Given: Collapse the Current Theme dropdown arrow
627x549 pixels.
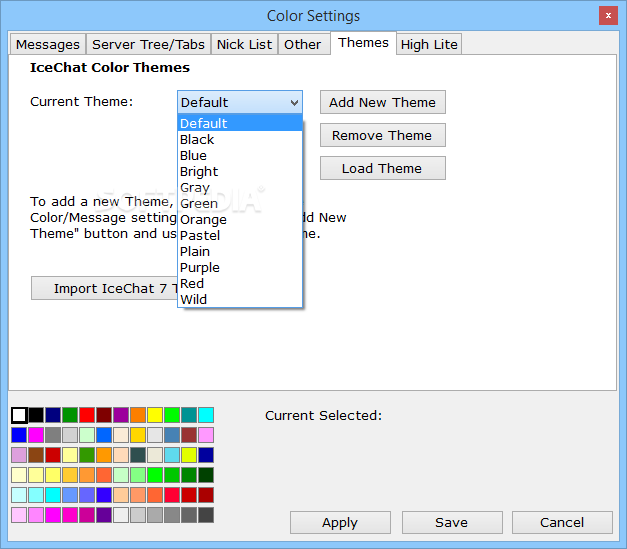Looking at the screenshot, I should (x=294, y=103).
